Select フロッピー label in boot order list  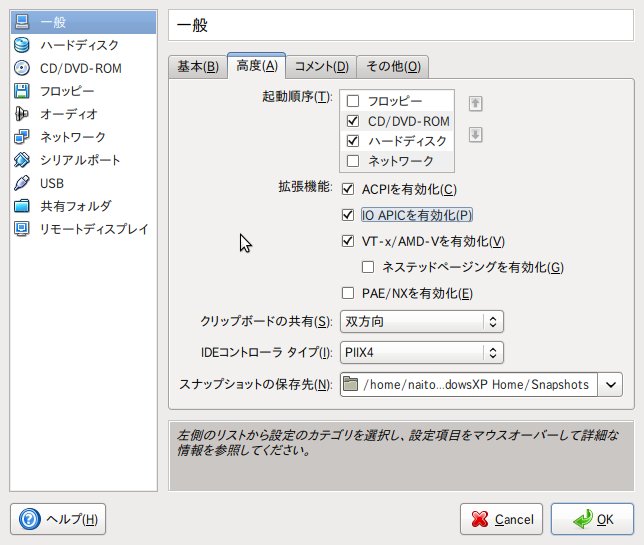[x=395, y=101]
